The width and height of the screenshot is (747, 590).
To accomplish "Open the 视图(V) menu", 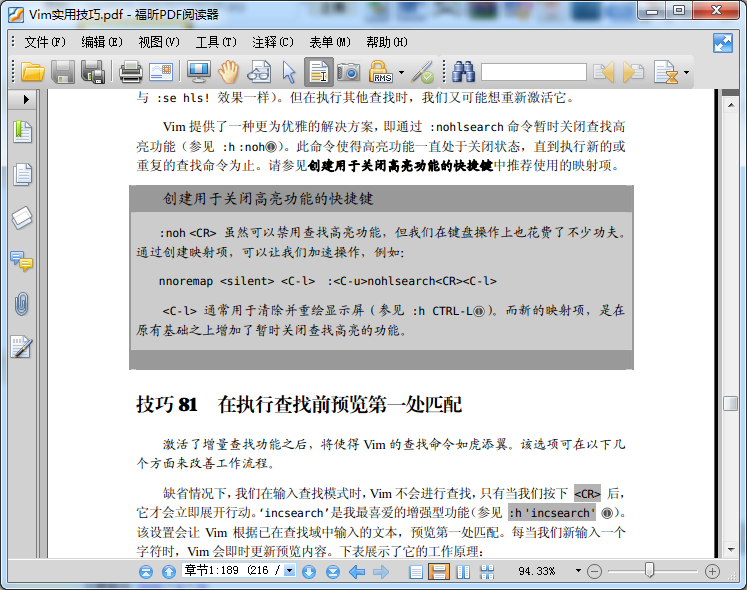I will (x=159, y=42).
